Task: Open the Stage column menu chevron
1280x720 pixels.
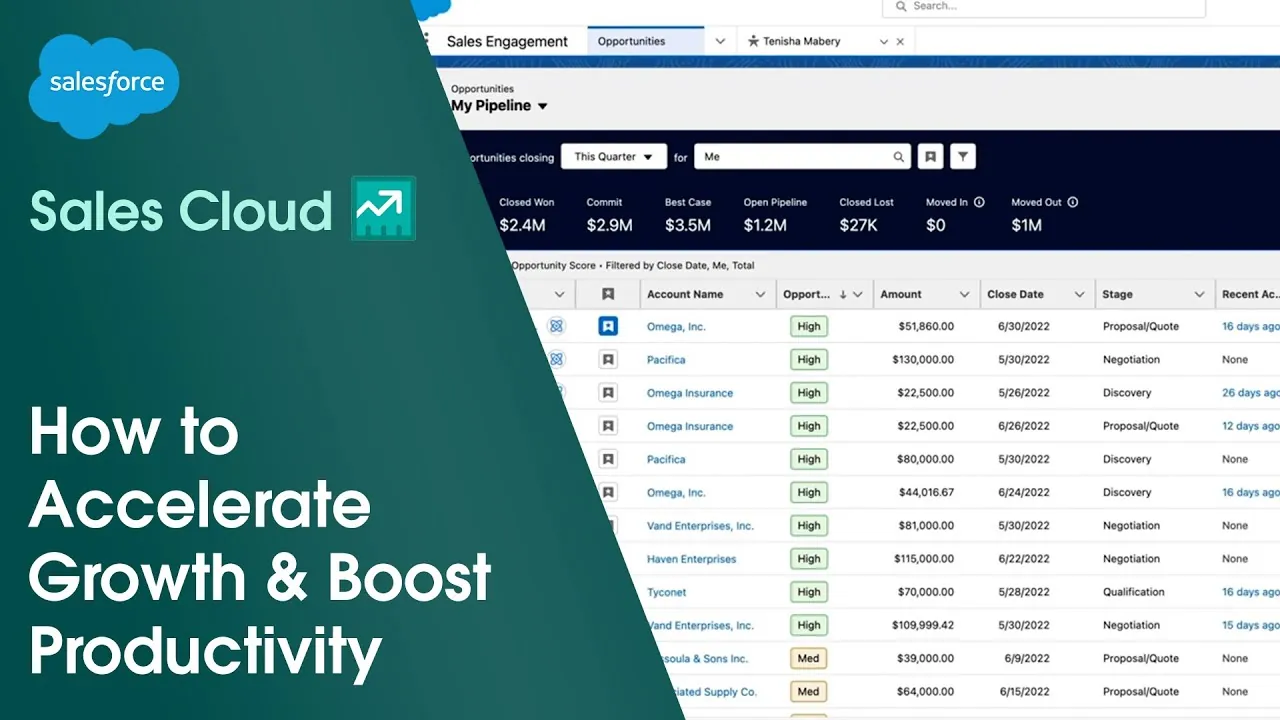Action: tap(1199, 294)
